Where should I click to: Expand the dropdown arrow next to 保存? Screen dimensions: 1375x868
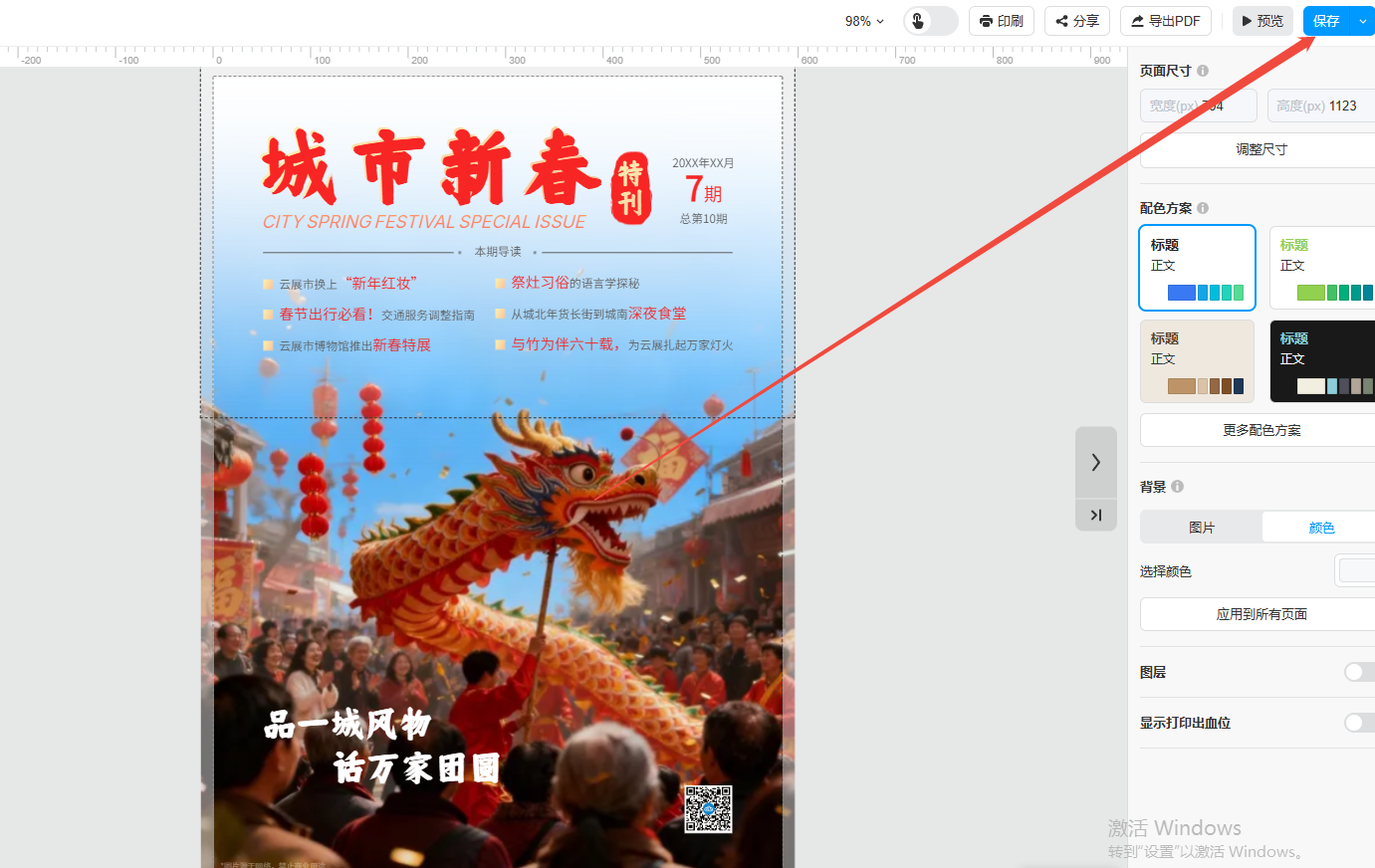(1363, 21)
